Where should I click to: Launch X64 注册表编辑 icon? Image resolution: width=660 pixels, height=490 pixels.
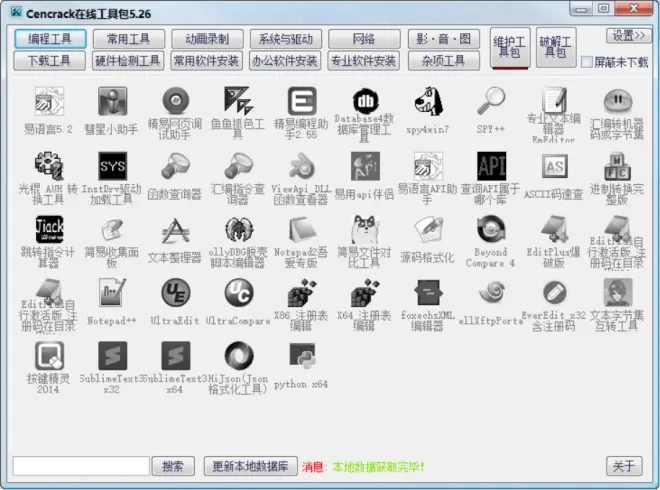coord(365,293)
